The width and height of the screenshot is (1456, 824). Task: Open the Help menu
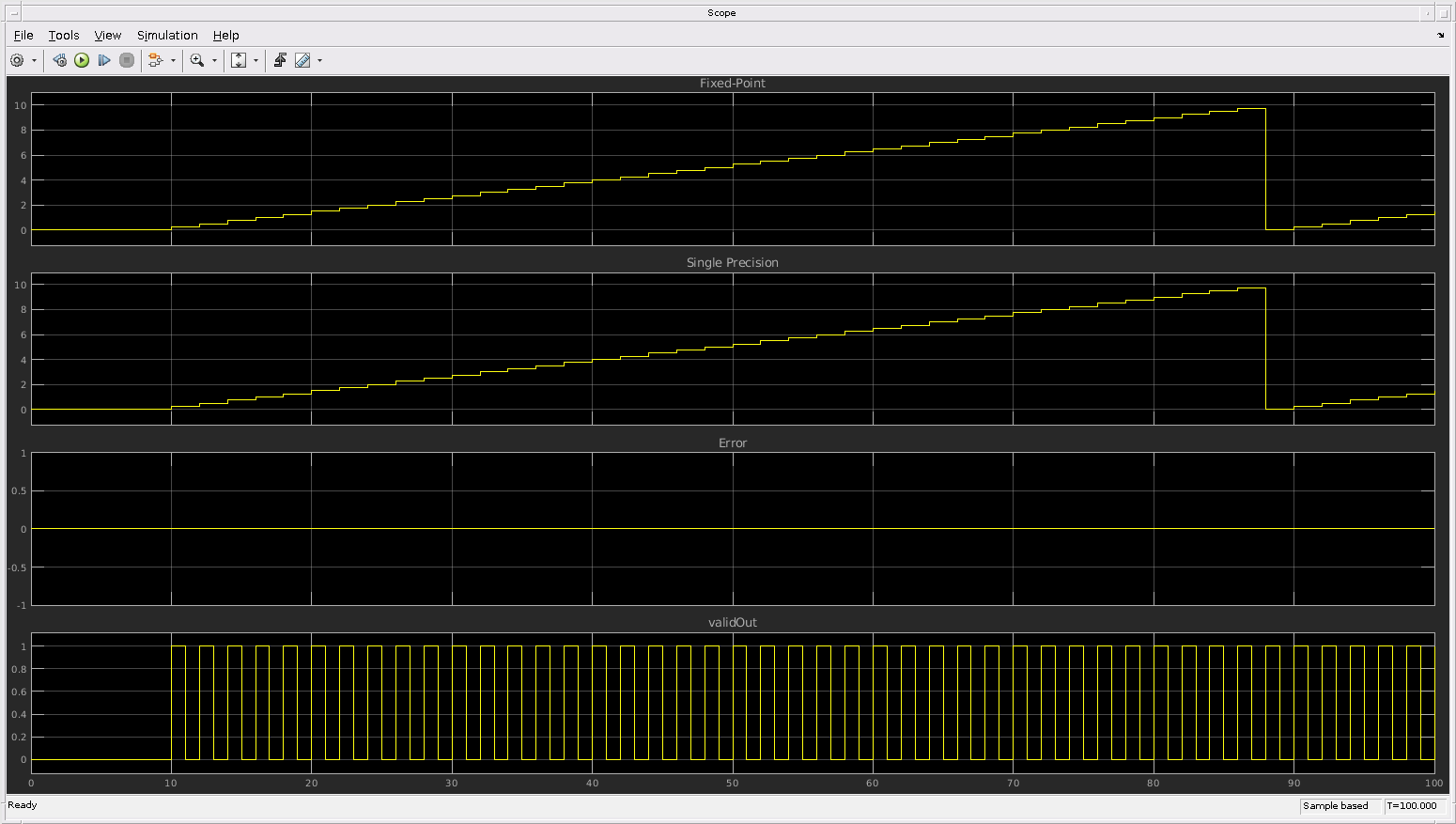pos(225,35)
